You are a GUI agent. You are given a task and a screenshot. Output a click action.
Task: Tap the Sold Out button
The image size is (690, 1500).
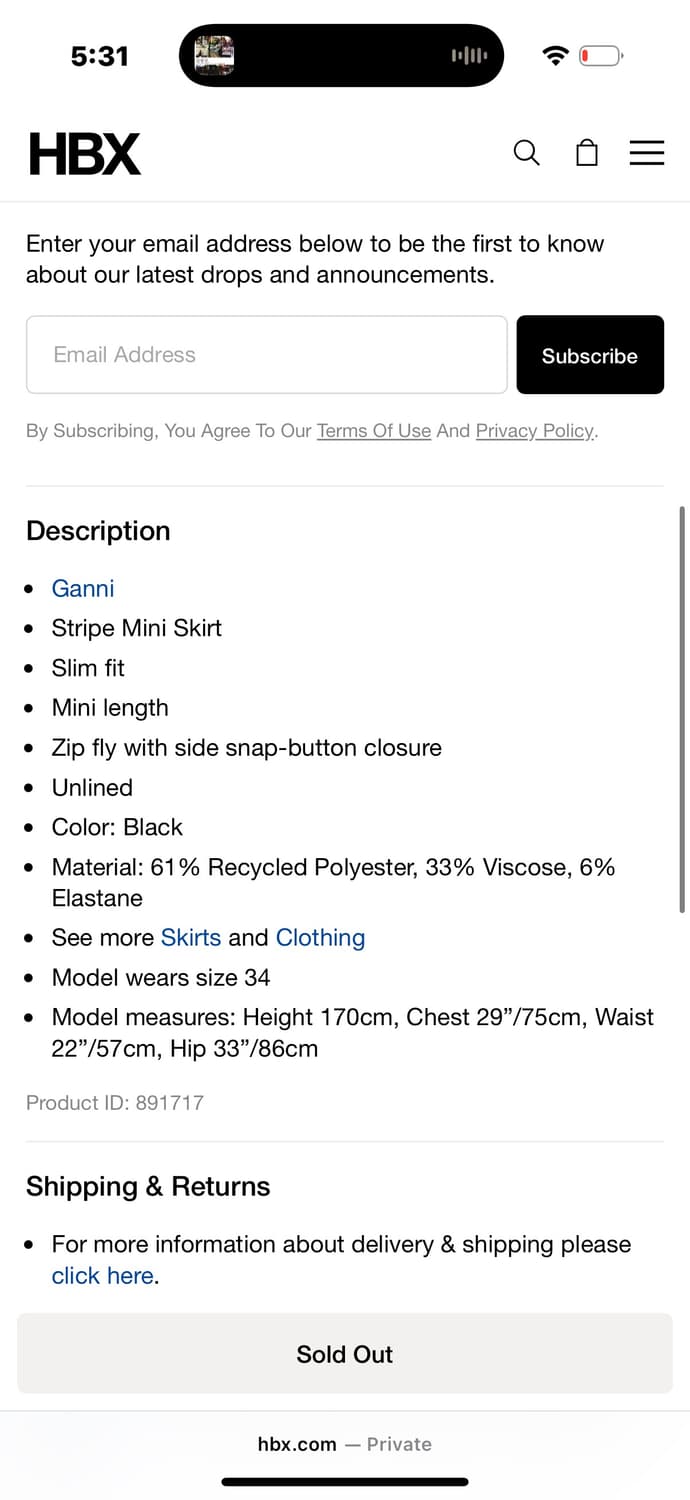tap(345, 1354)
